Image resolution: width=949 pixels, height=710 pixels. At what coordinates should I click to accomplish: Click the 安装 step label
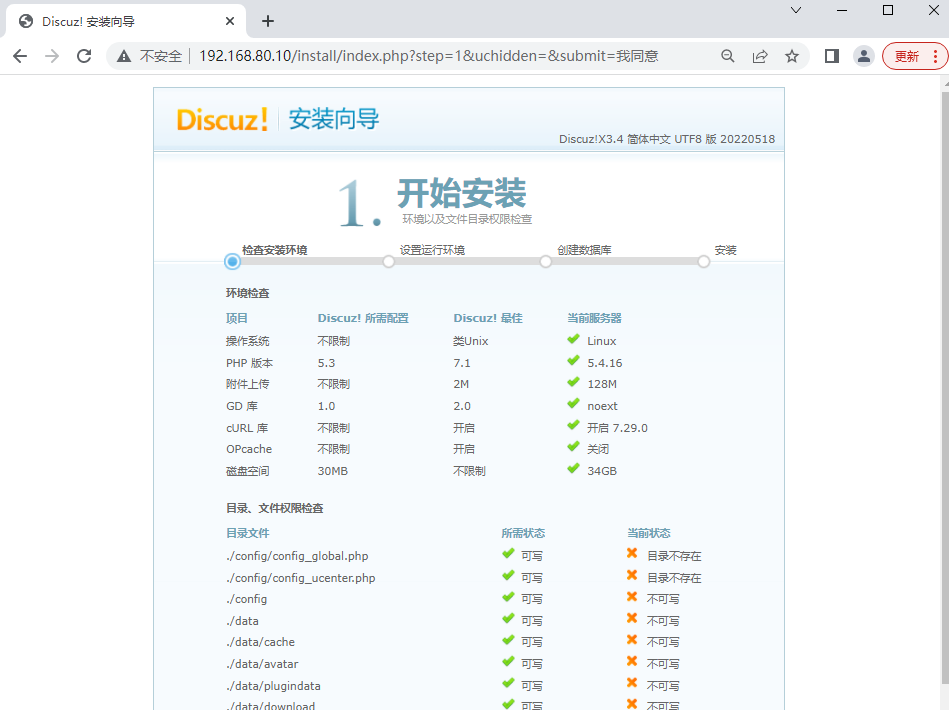pyautogui.click(x=725, y=250)
